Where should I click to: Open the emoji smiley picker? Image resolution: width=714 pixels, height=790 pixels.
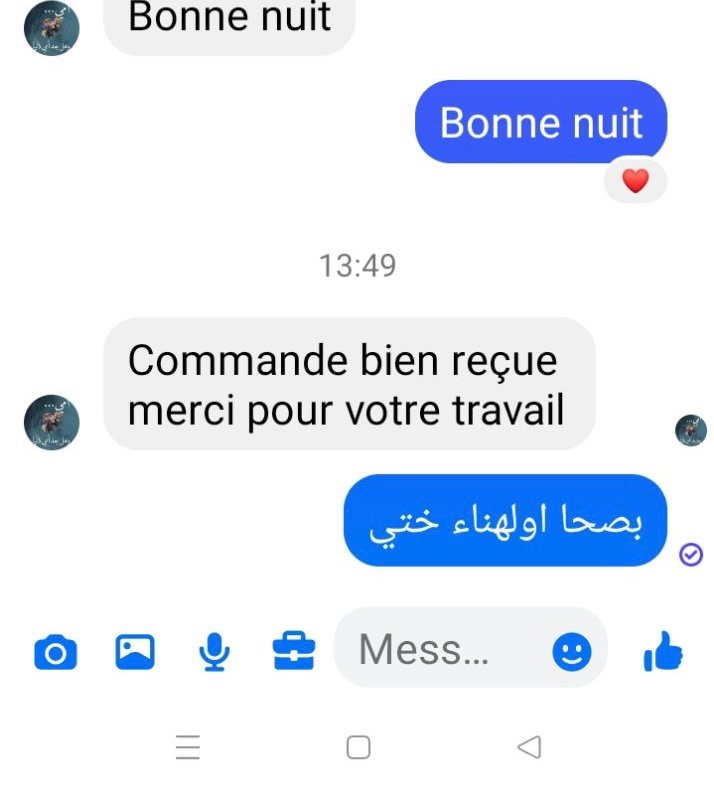571,651
